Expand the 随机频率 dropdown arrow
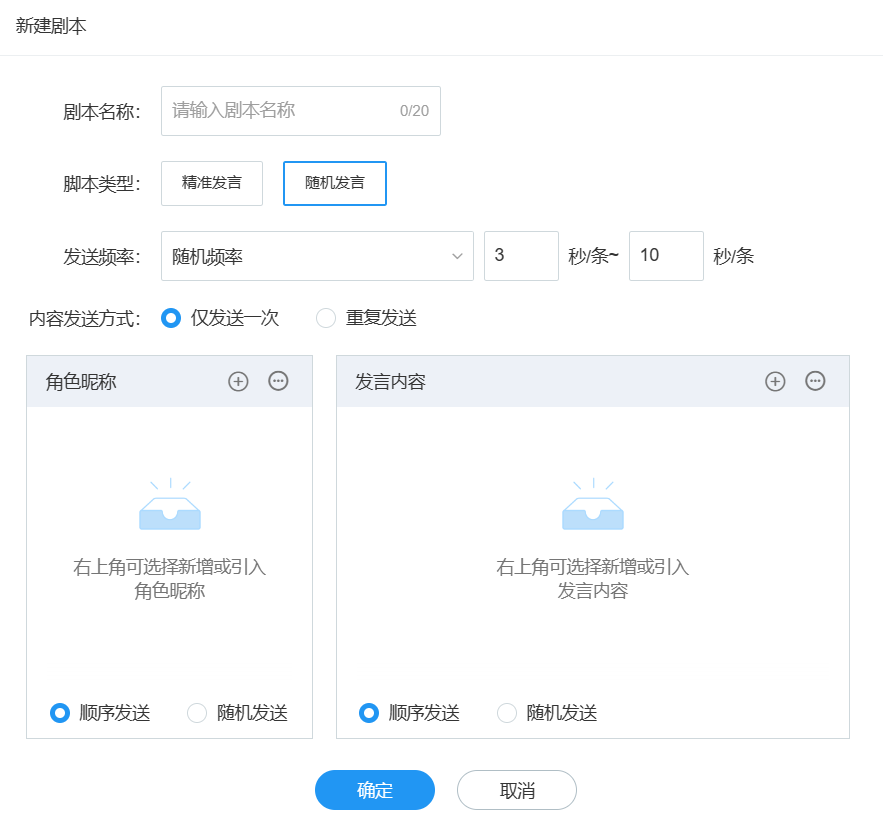 pyautogui.click(x=457, y=257)
